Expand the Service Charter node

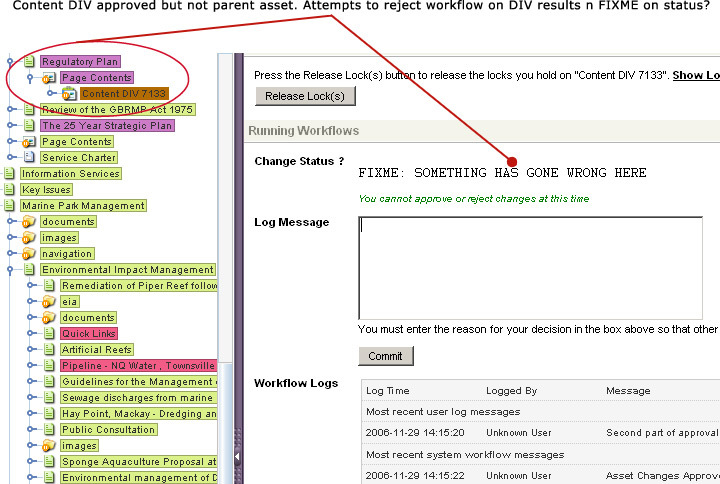(x=10, y=158)
